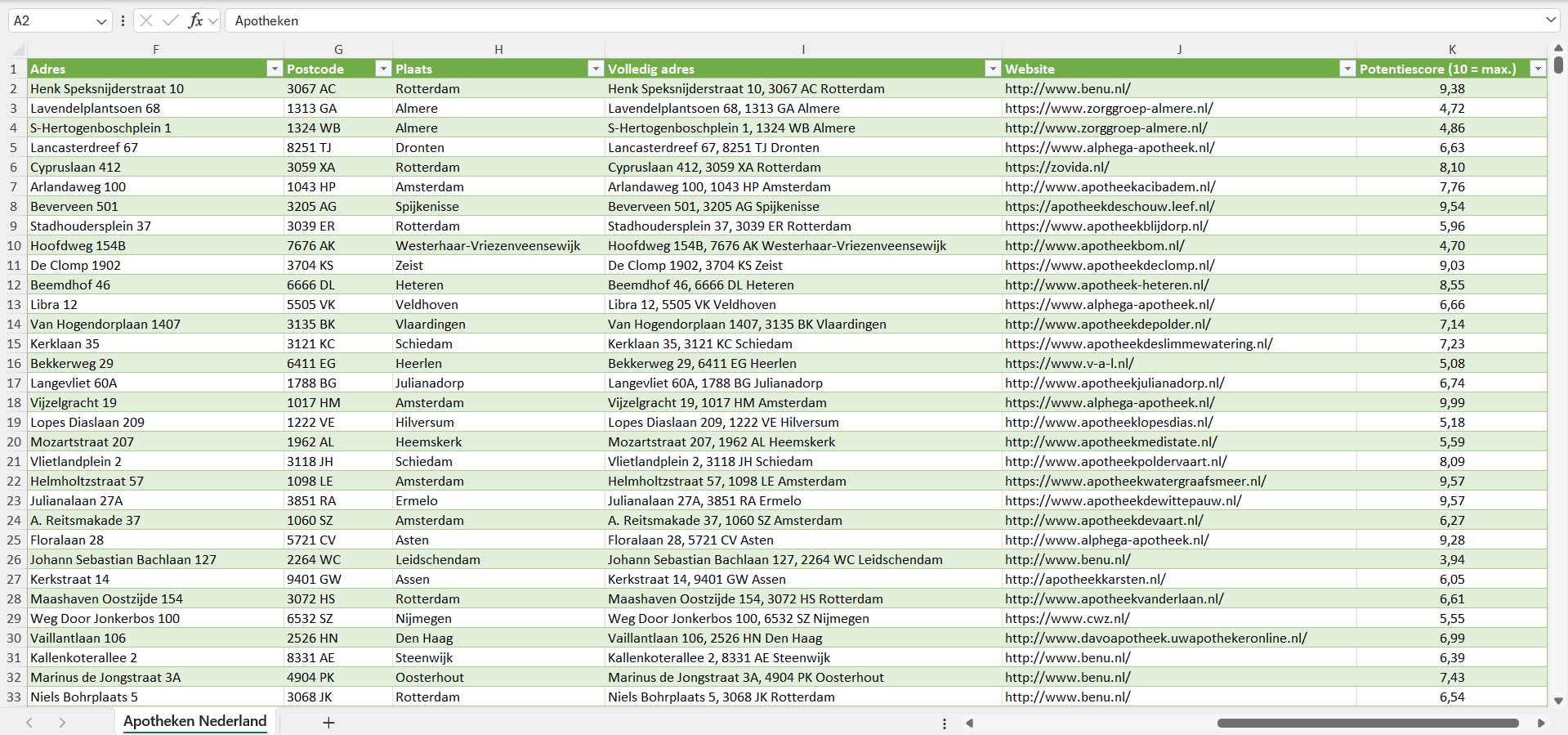Expand the formula bar chevron
1568x735 pixels.
pos(1550,20)
